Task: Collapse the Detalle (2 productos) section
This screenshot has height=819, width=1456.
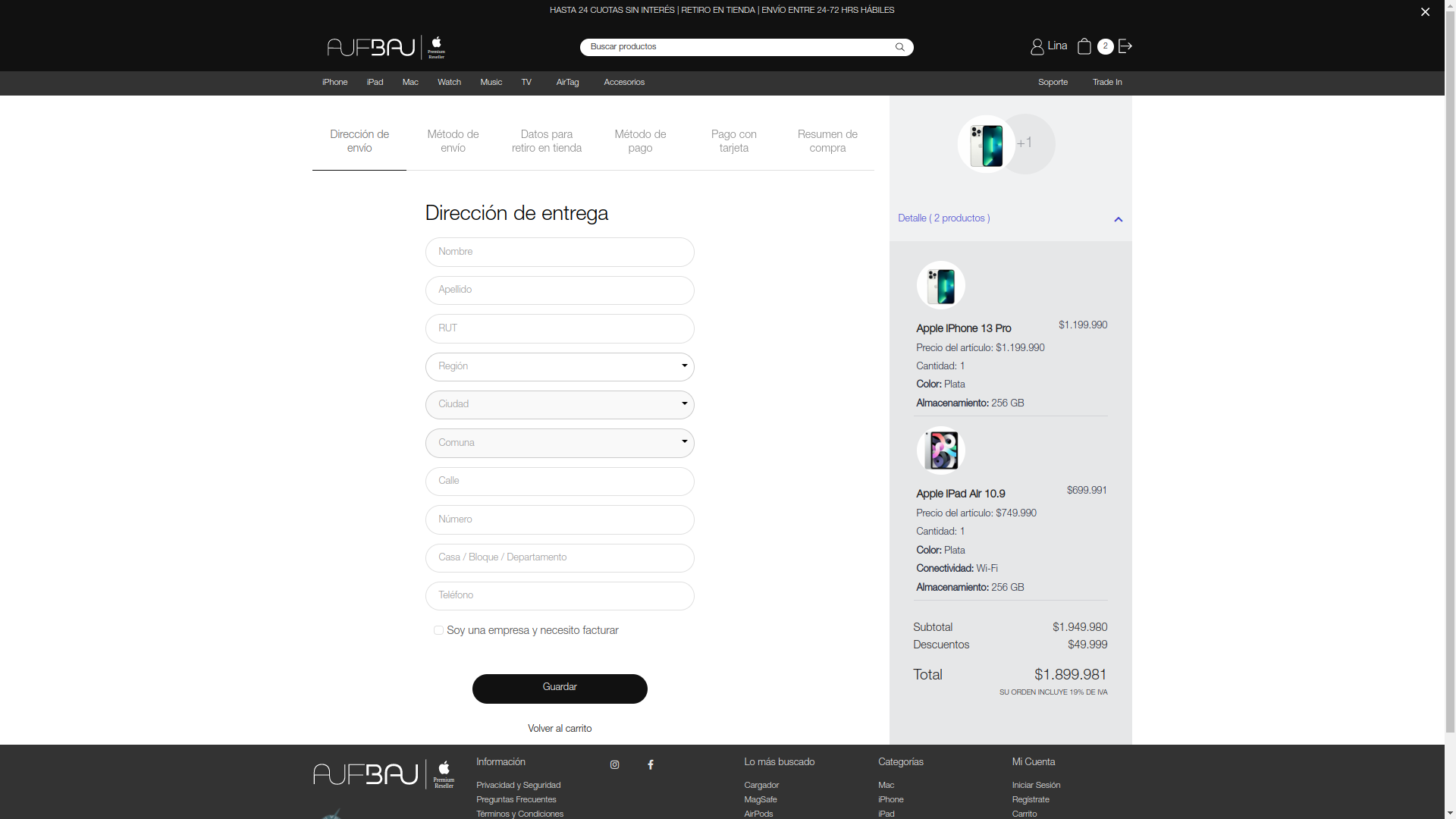Action: tap(1010, 218)
